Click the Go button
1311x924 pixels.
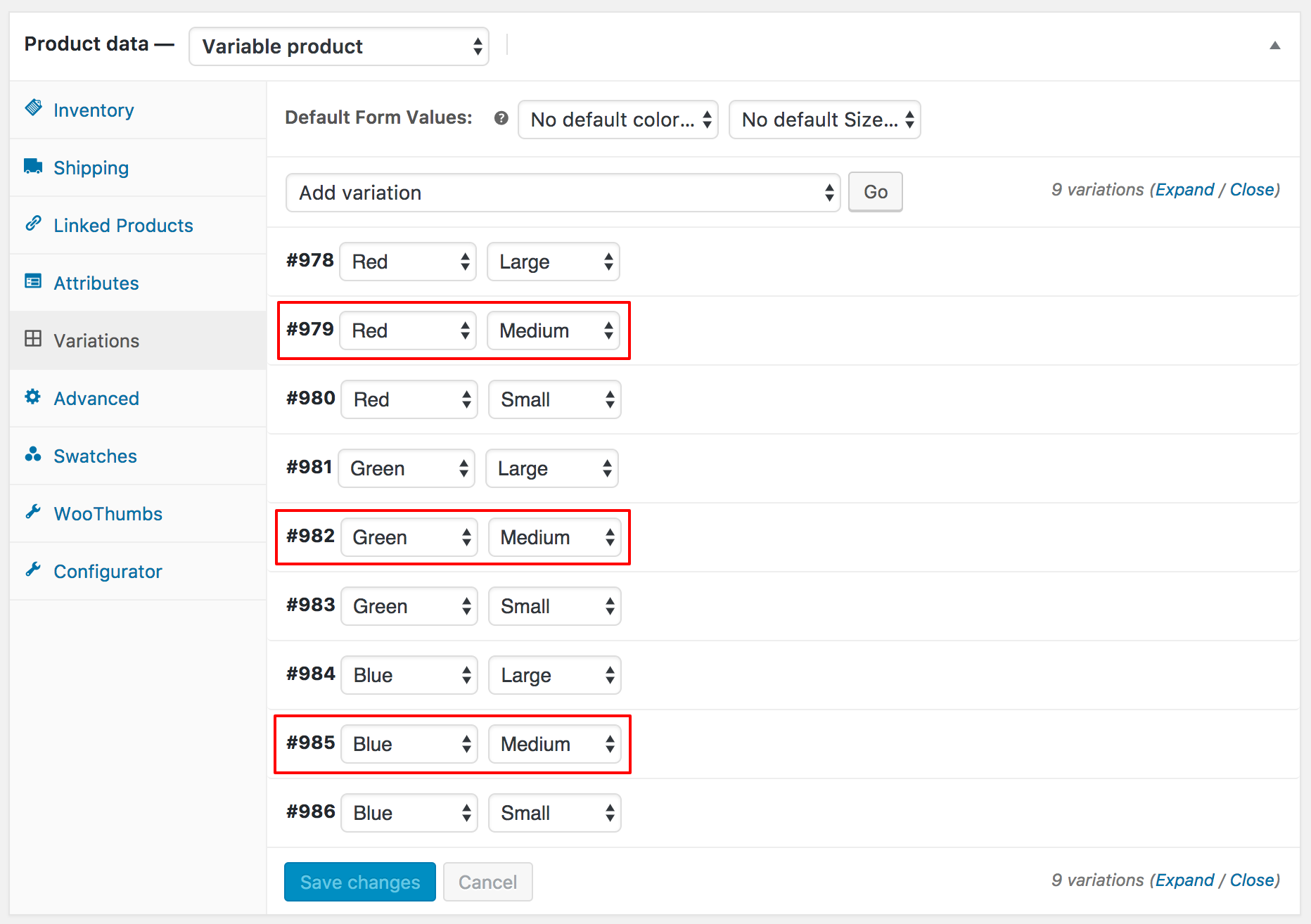click(875, 191)
